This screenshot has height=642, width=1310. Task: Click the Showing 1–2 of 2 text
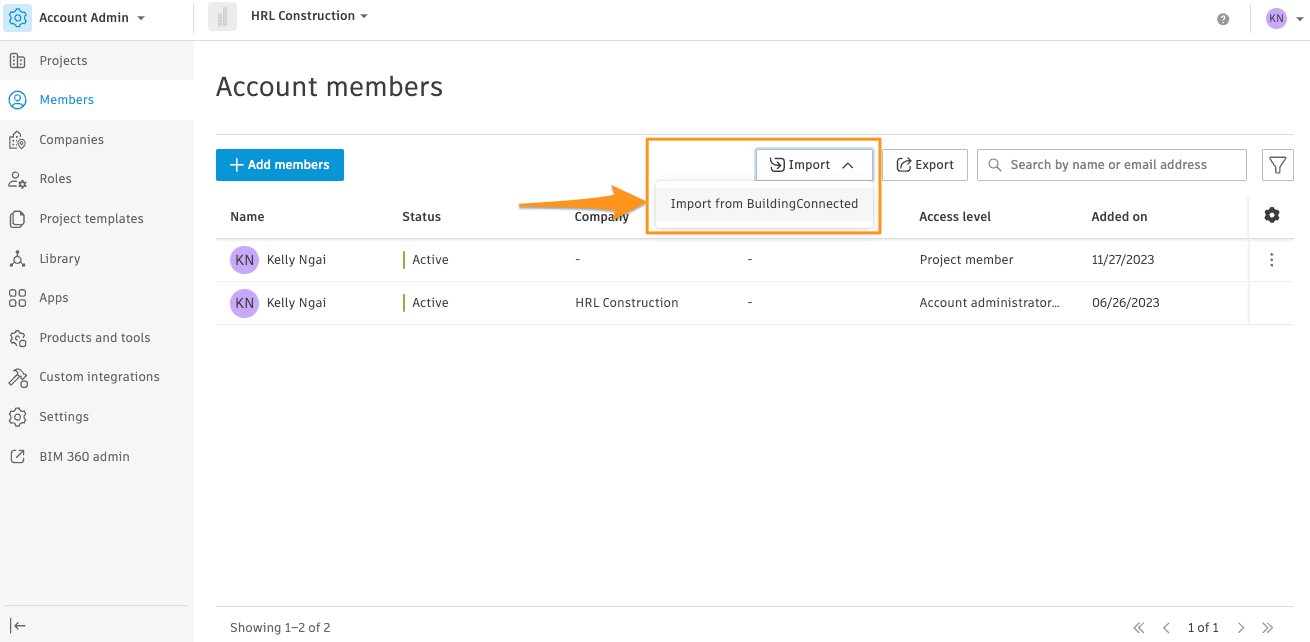click(280, 628)
